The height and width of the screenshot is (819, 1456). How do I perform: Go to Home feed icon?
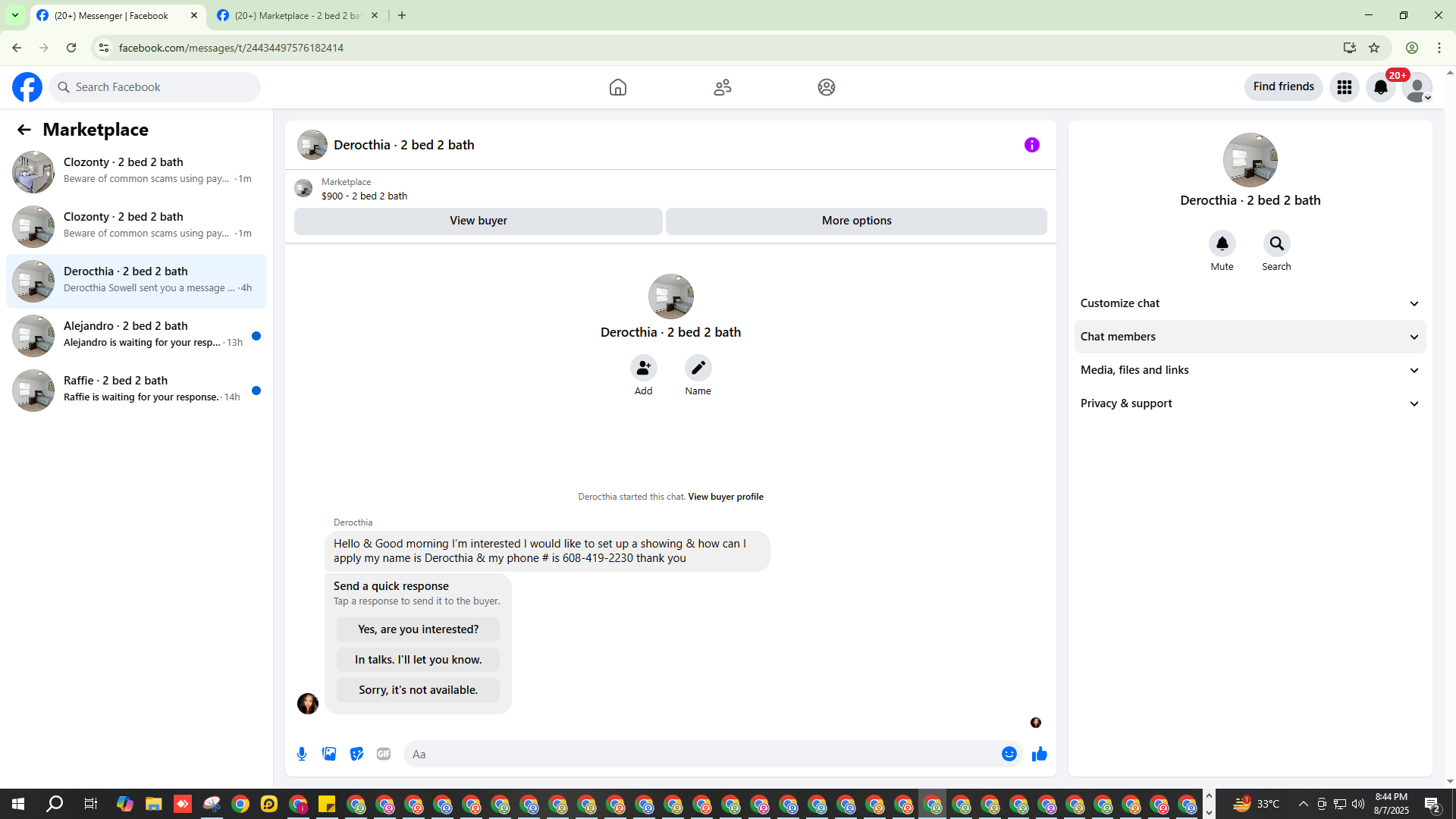coord(618,87)
